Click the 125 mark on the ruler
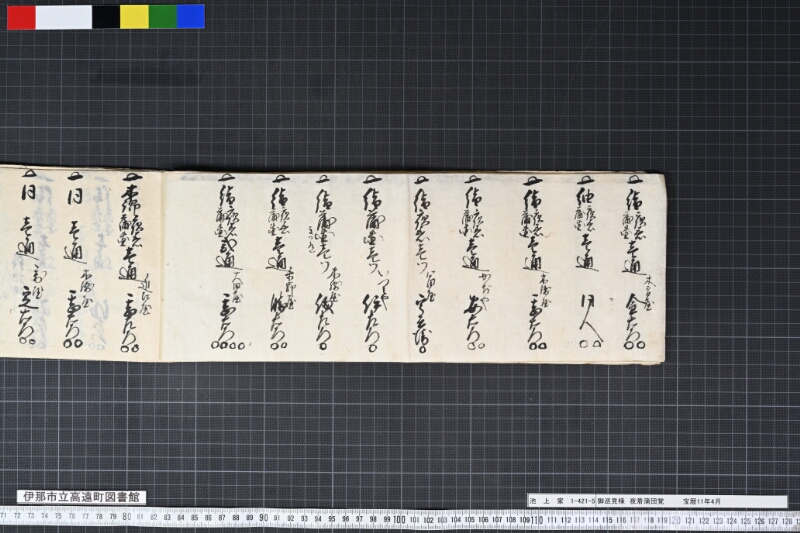Screen dimensions: 800x533 pos(745,521)
